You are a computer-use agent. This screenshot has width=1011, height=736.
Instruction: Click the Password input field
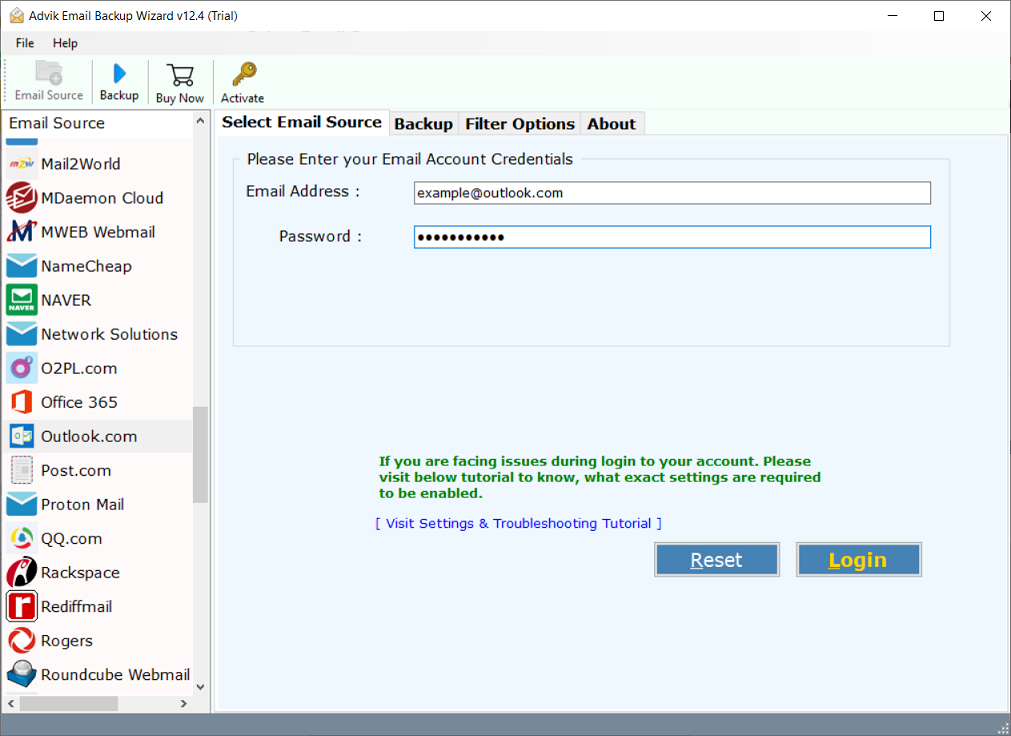672,237
